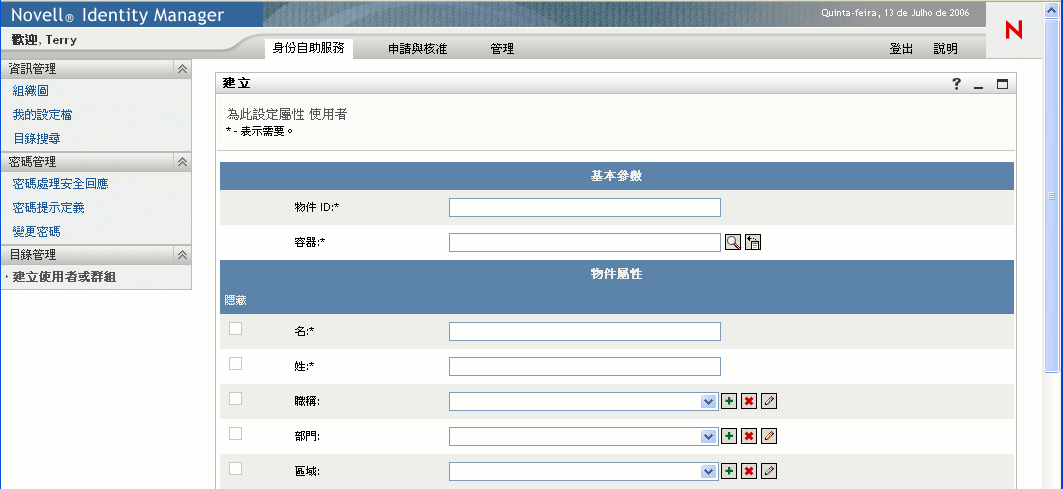Open the 密碼處理安全回應 link
The height and width of the screenshot is (489, 1063).
click(60, 184)
